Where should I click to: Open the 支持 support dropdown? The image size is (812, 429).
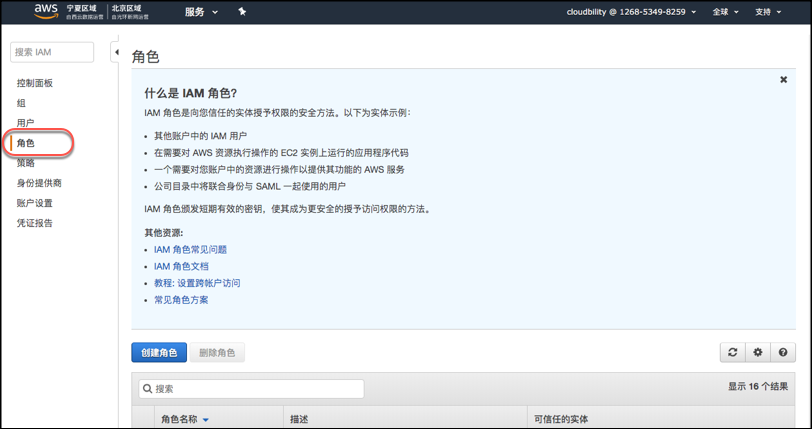click(767, 12)
